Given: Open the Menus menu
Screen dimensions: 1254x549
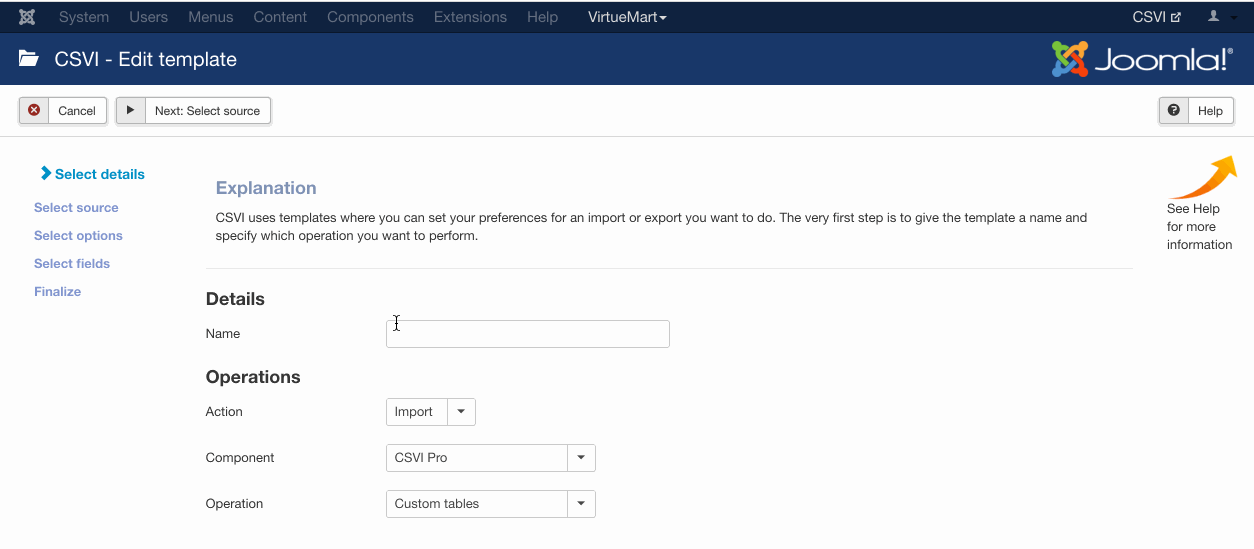Looking at the screenshot, I should point(211,17).
